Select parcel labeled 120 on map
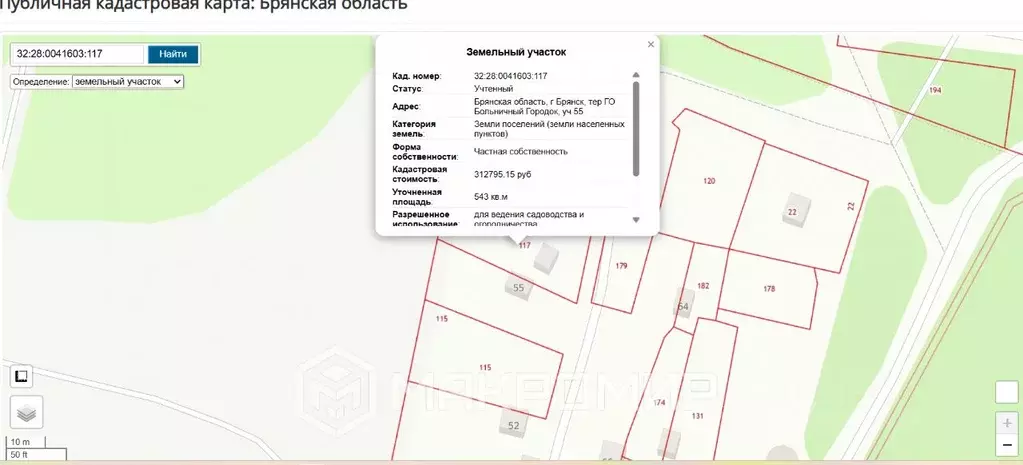1023x465 pixels. [x=709, y=181]
